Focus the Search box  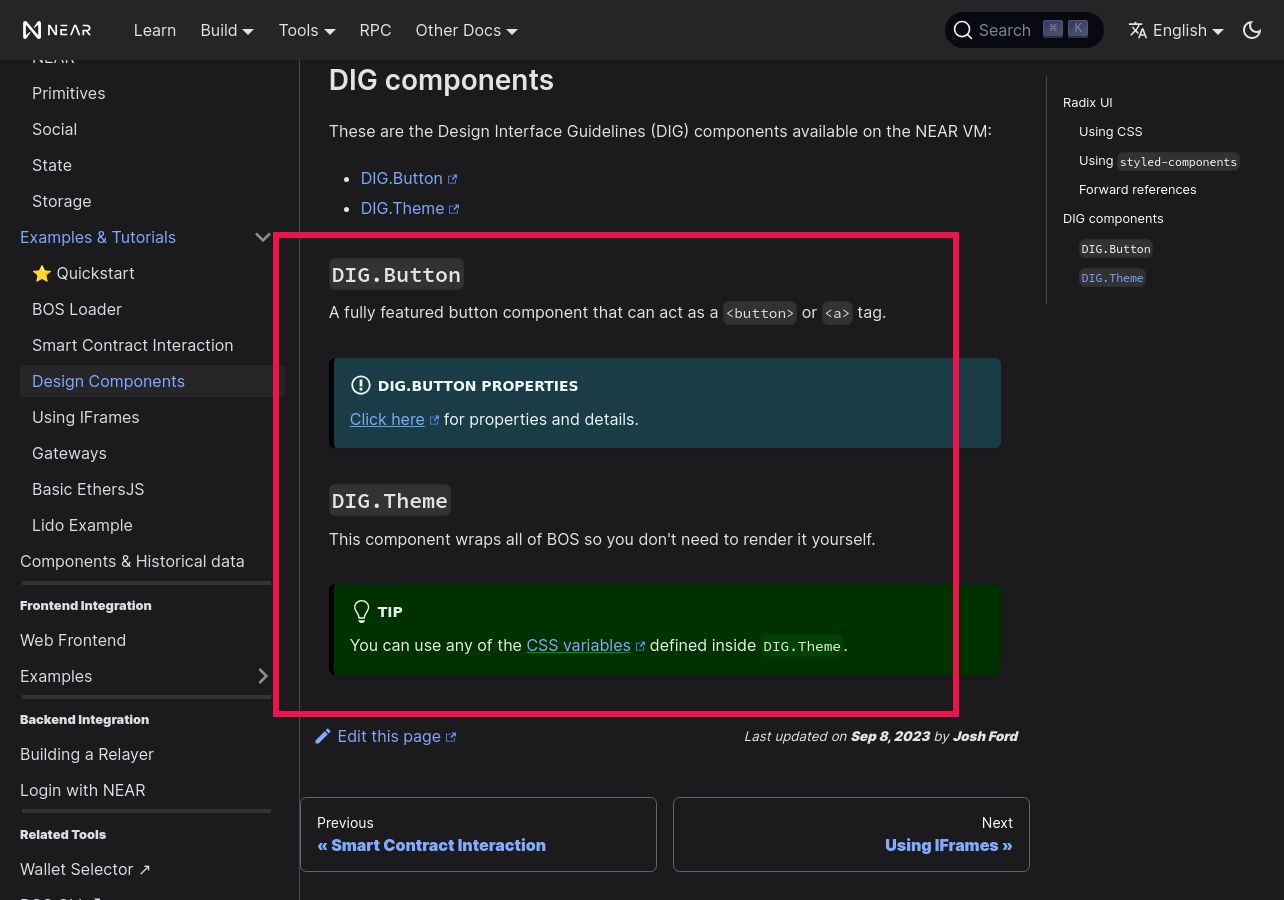(1024, 30)
